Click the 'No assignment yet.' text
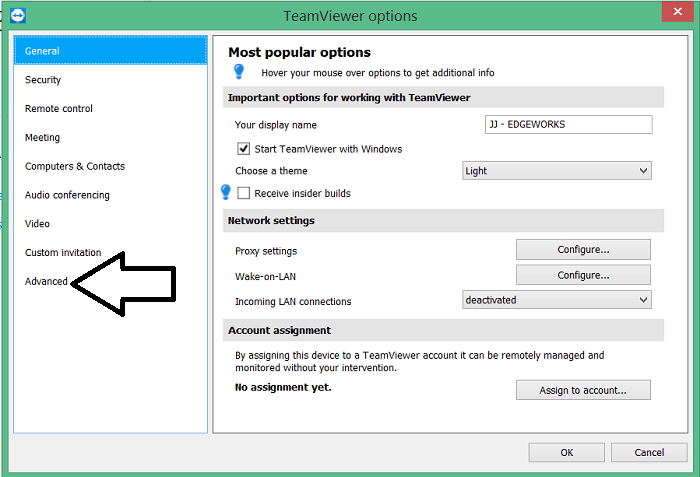The width and height of the screenshot is (700, 477). tap(283, 387)
